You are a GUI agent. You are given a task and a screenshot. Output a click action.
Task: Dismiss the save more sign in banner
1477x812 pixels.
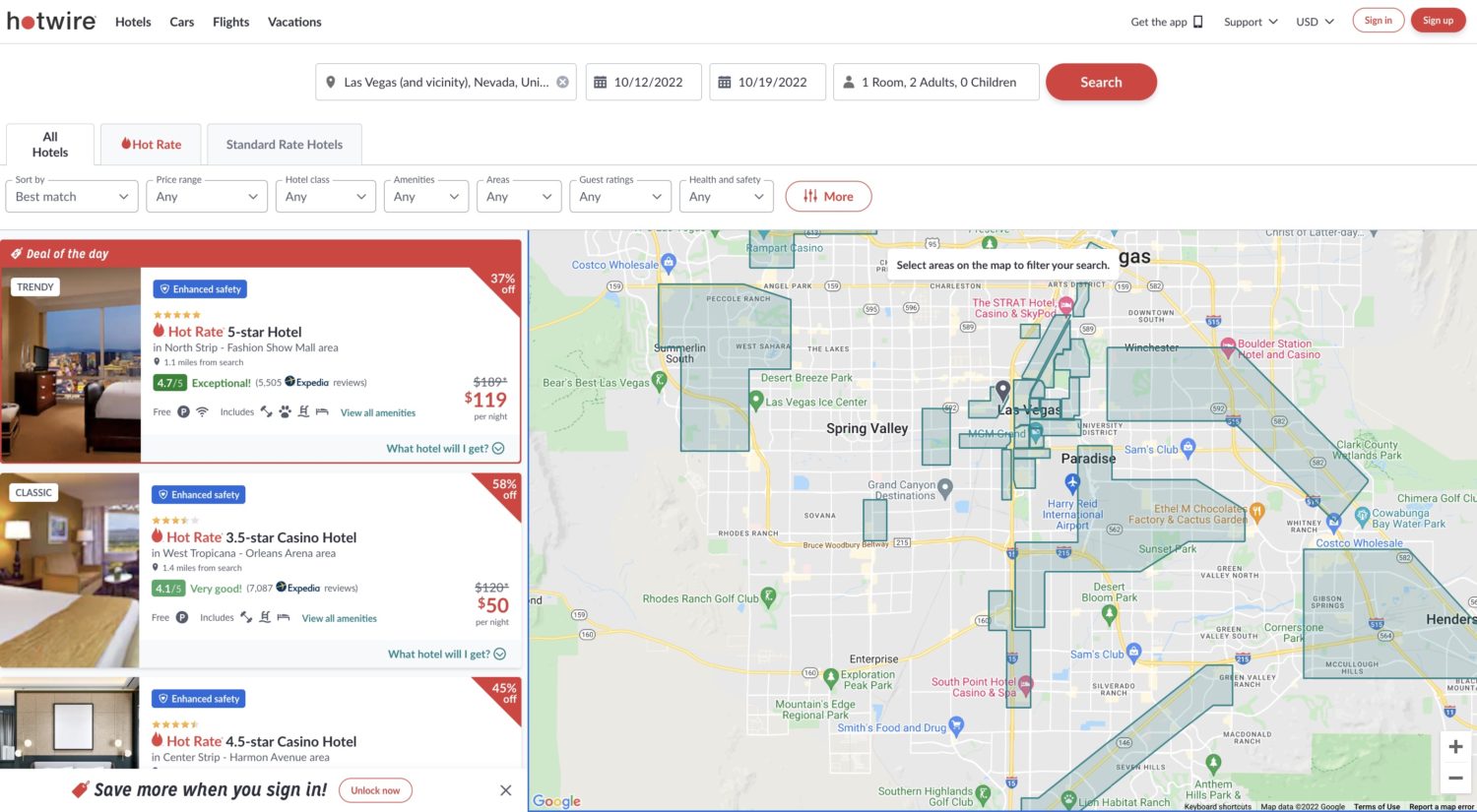[505, 789]
